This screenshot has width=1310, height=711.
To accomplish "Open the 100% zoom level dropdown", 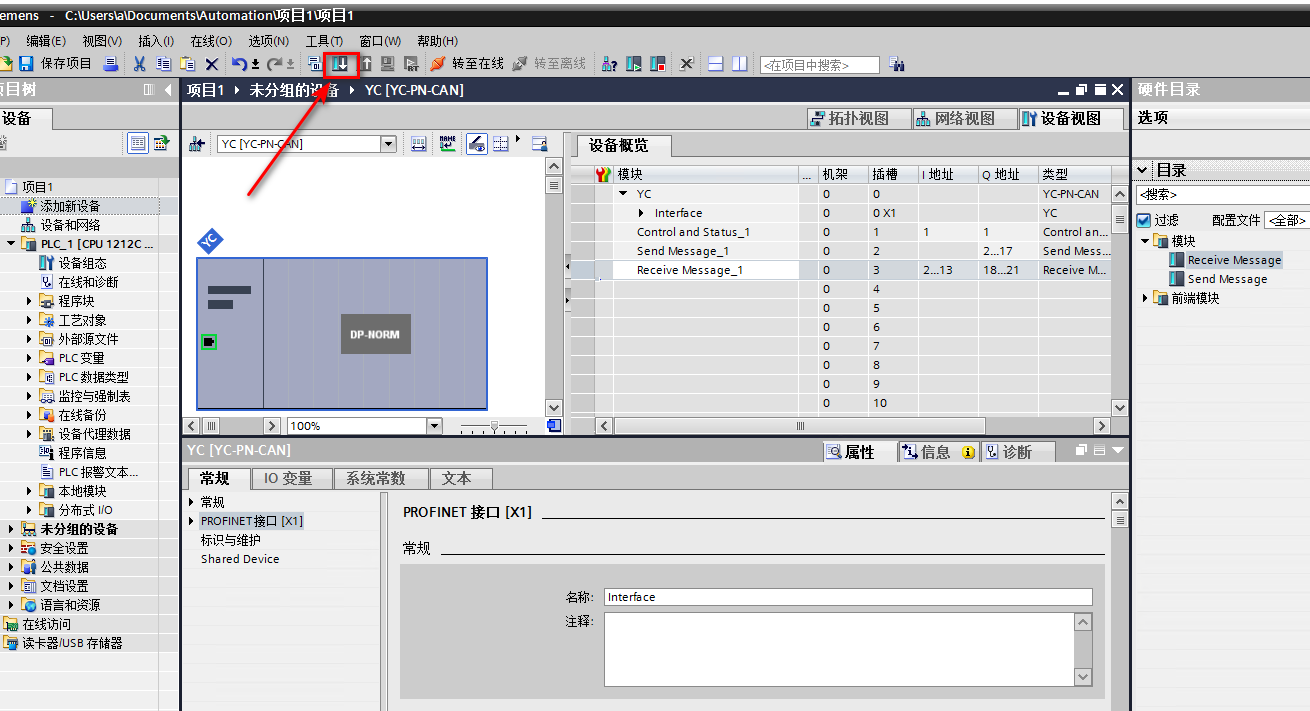I will tap(434, 426).
